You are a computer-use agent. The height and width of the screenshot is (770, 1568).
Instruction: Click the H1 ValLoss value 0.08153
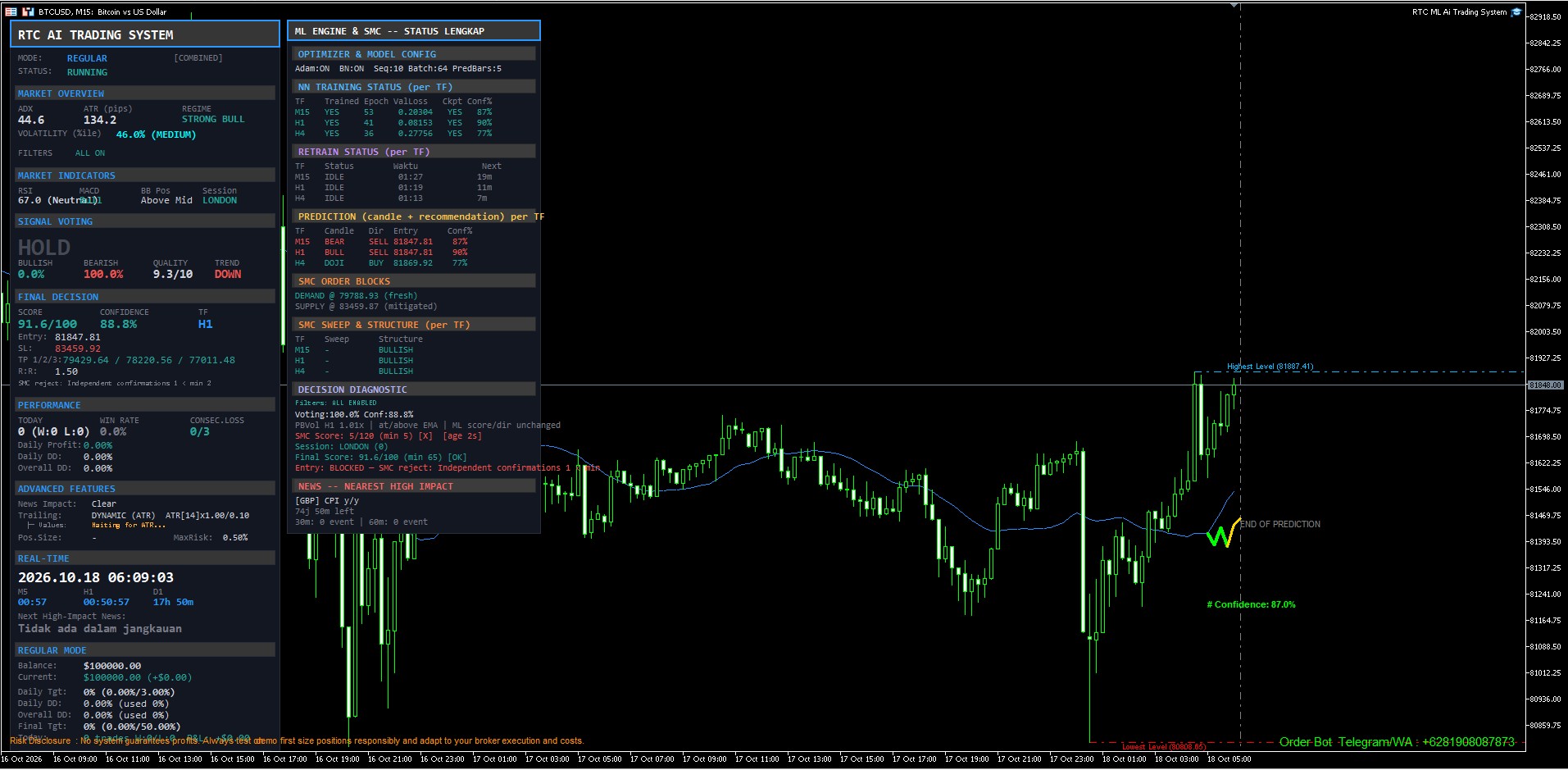click(416, 123)
